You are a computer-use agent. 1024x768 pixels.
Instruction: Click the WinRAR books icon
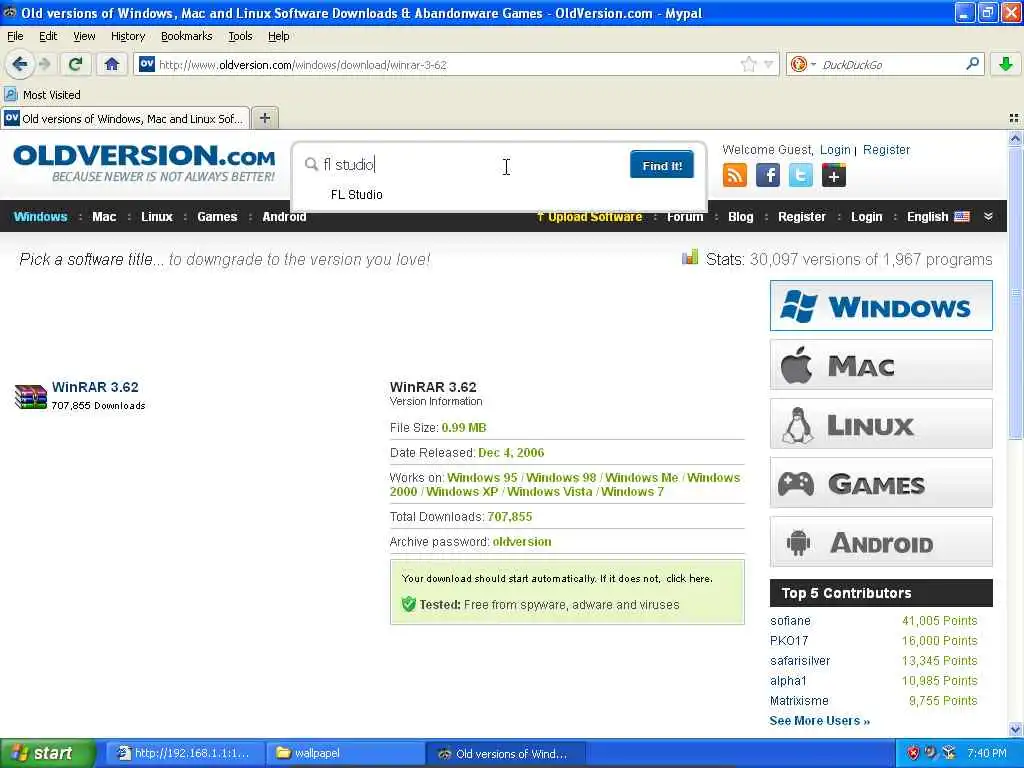pyautogui.click(x=31, y=397)
